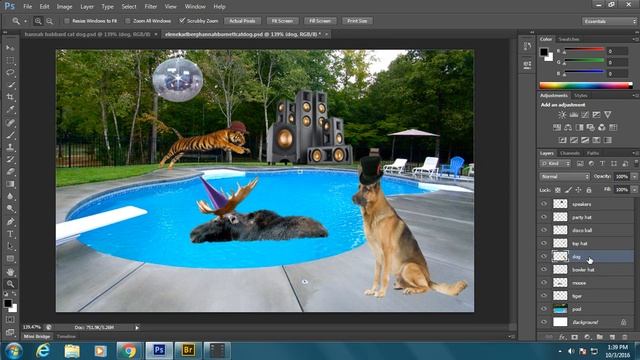Select the Pen tool

click(x=10, y=222)
